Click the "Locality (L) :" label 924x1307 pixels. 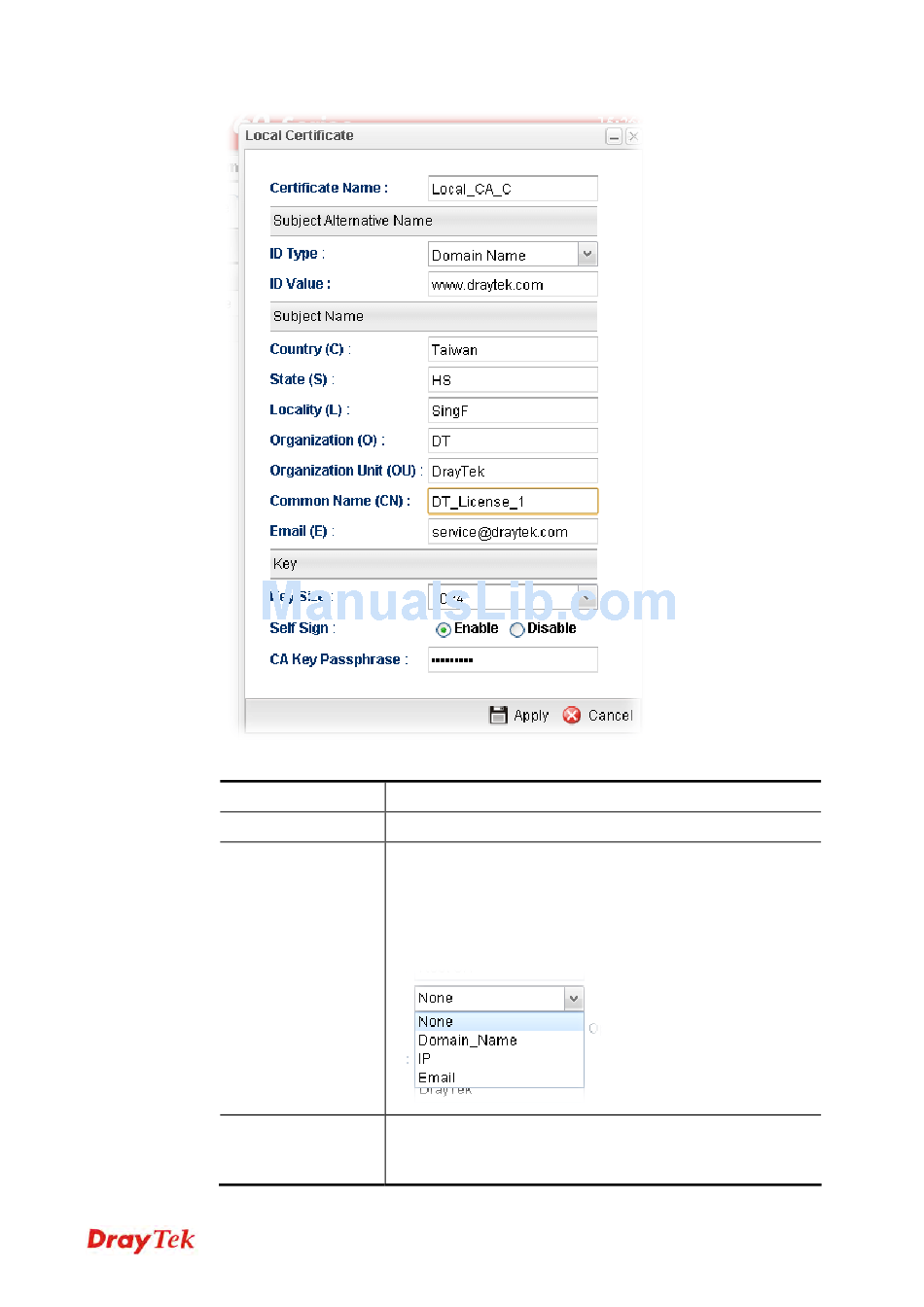pyautogui.click(x=310, y=410)
